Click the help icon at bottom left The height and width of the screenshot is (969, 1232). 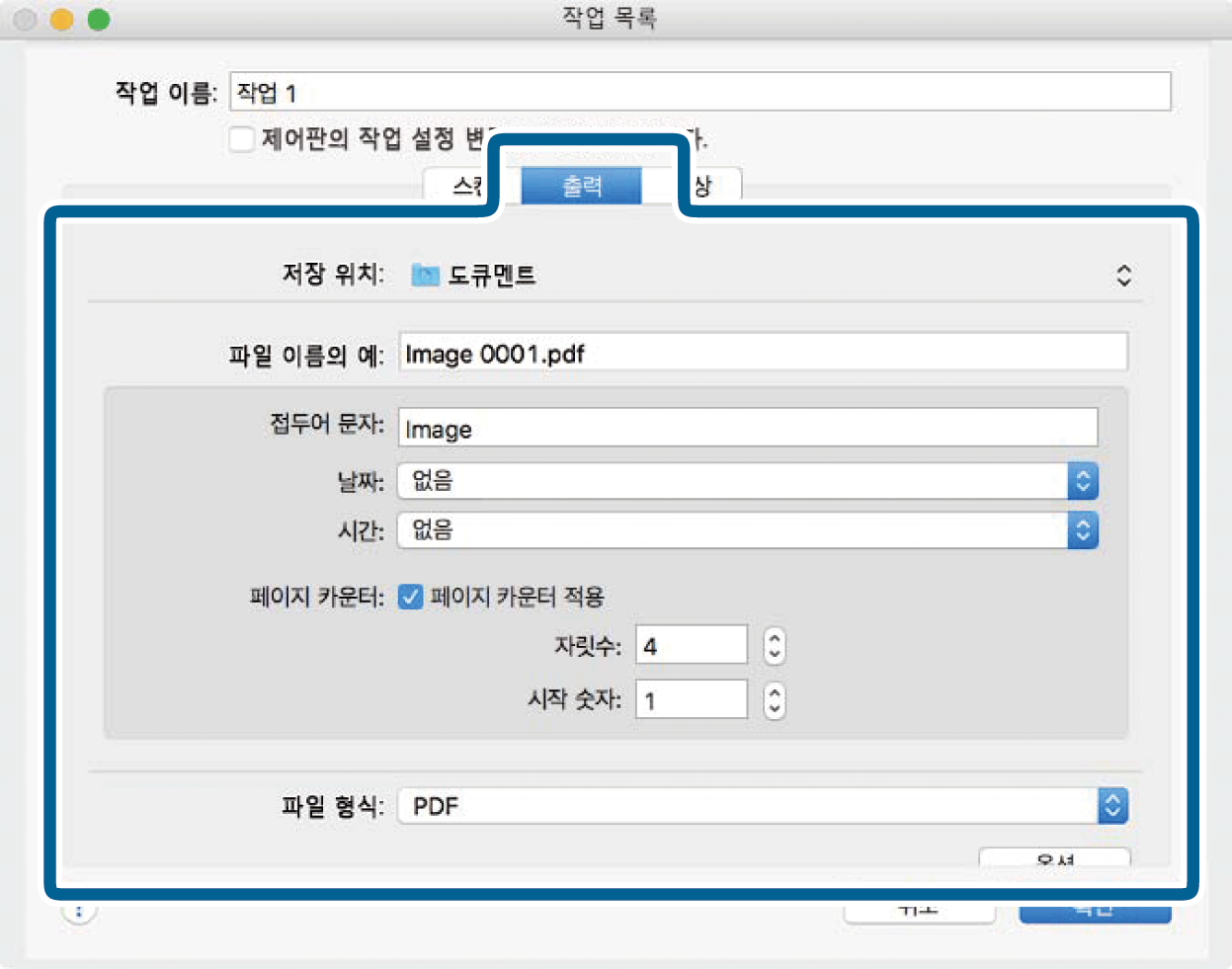79,912
